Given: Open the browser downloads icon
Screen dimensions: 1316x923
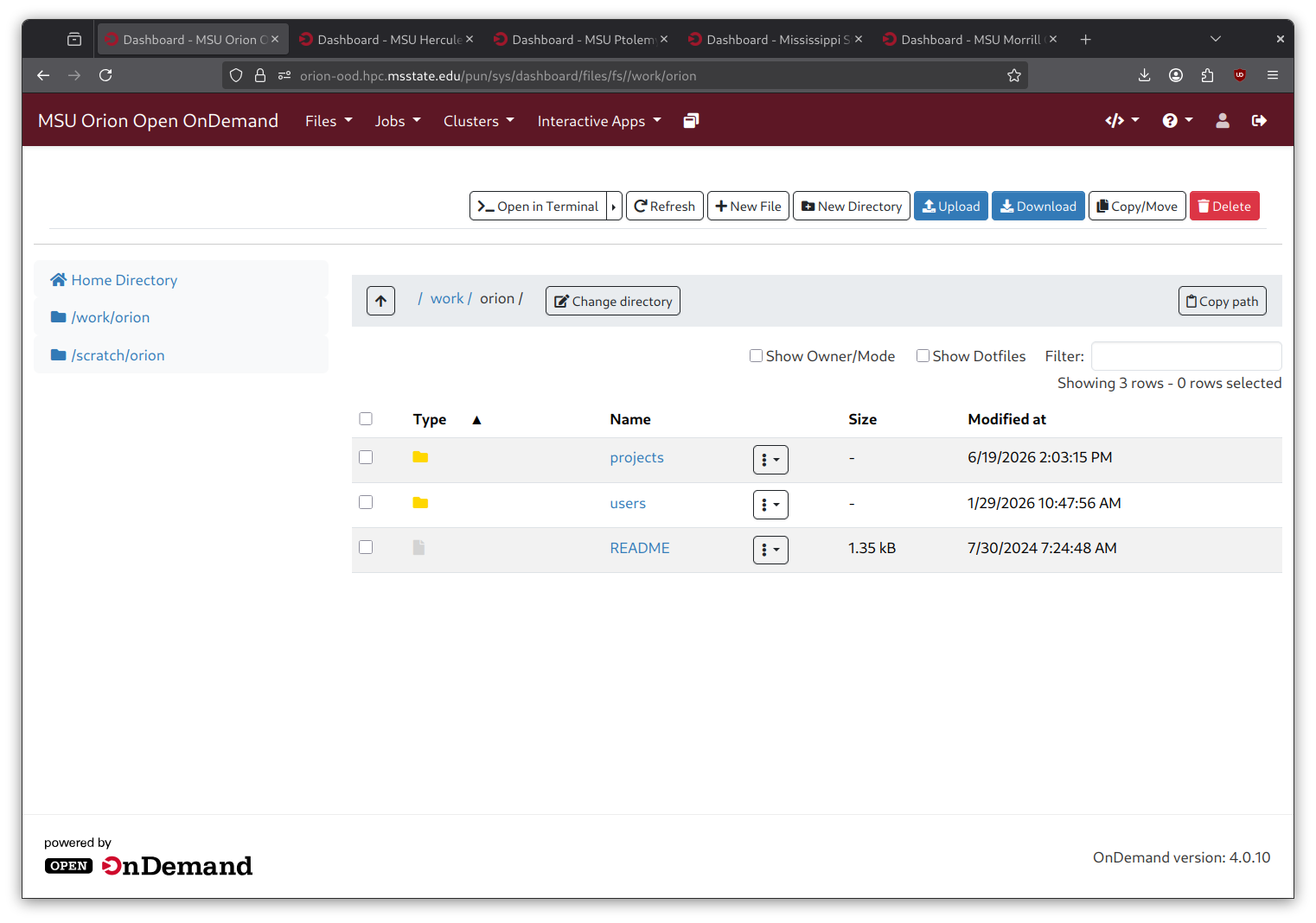Looking at the screenshot, I should (x=1144, y=75).
